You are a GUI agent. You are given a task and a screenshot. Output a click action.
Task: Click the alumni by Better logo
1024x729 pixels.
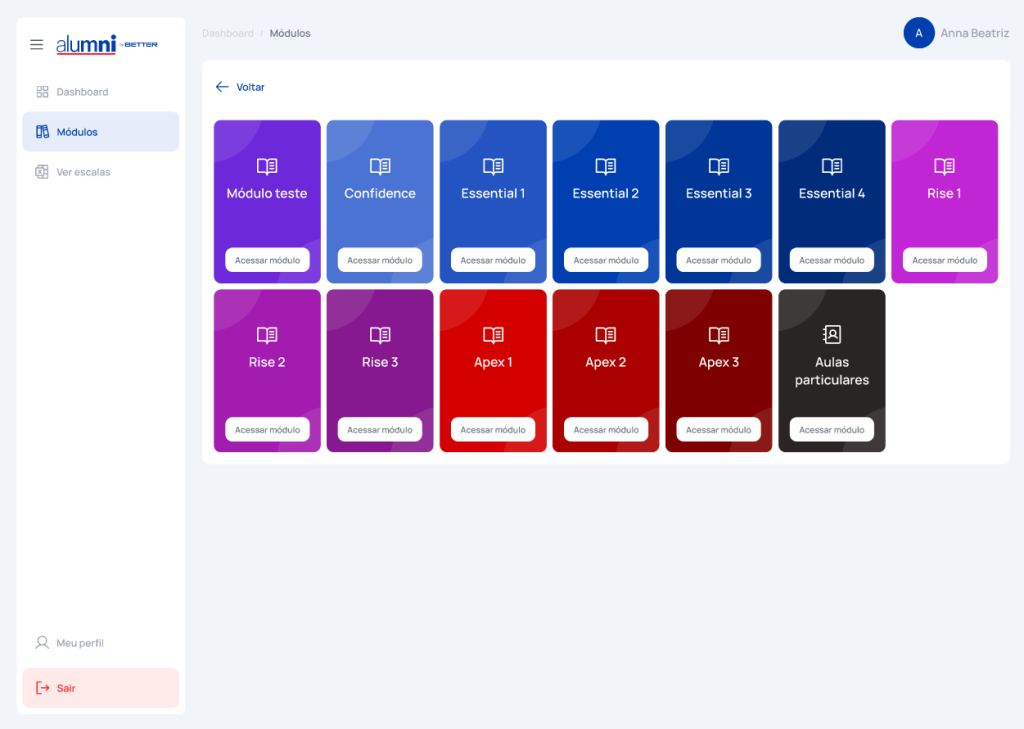(107, 45)
